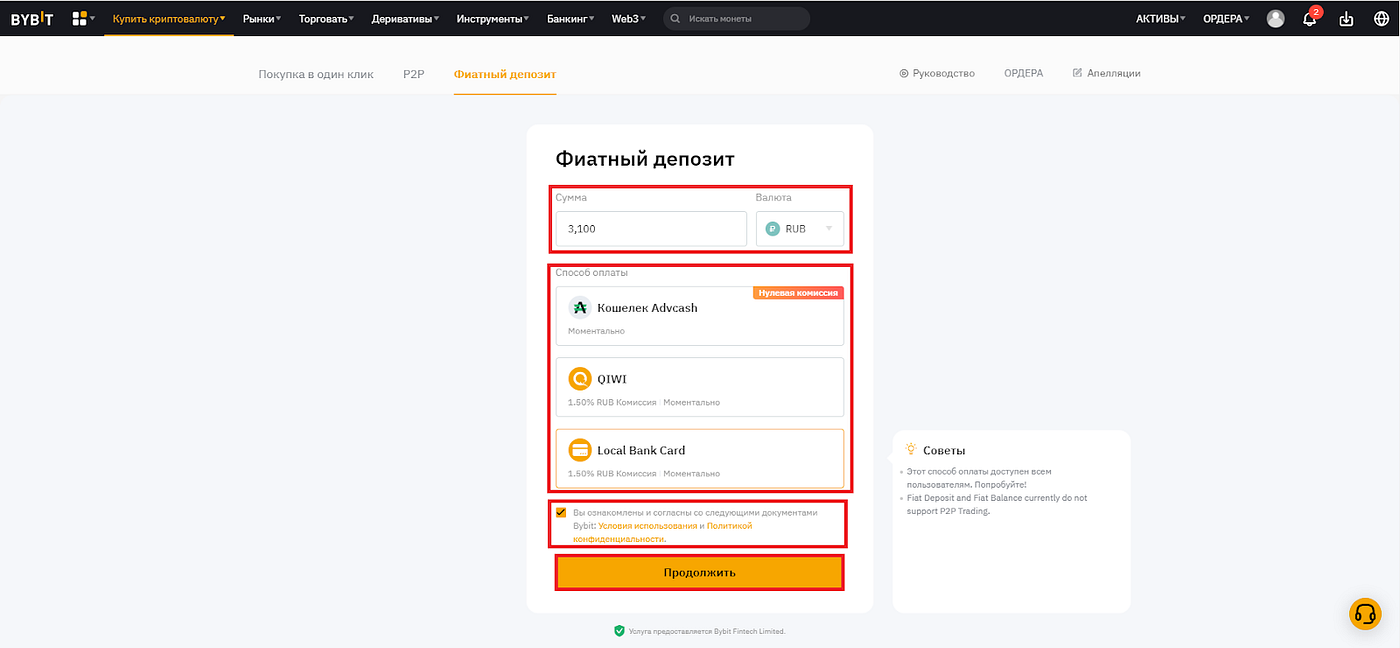Click the green shield security icon
The height and width of the screenshot is (648, 1400).
click(619, 631)
